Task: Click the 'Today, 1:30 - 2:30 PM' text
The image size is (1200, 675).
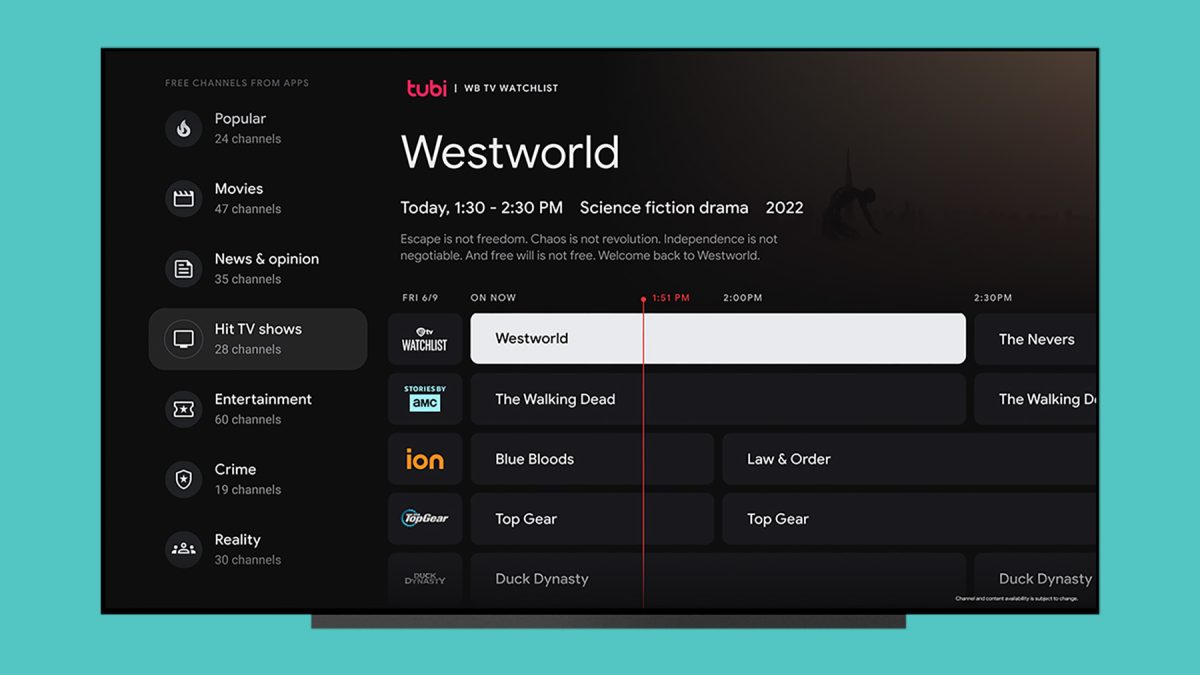Action: (481, 208)
